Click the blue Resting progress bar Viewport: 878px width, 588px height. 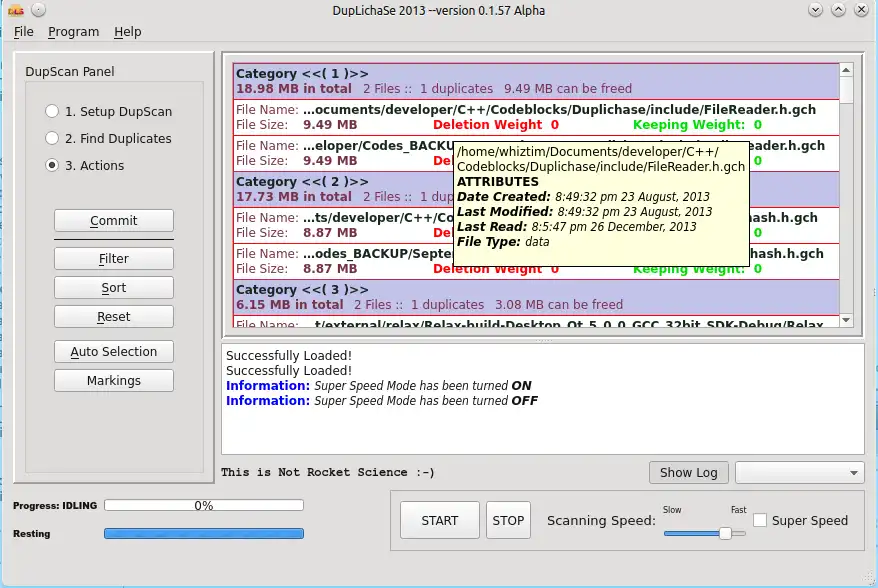[x=204, y=534]
